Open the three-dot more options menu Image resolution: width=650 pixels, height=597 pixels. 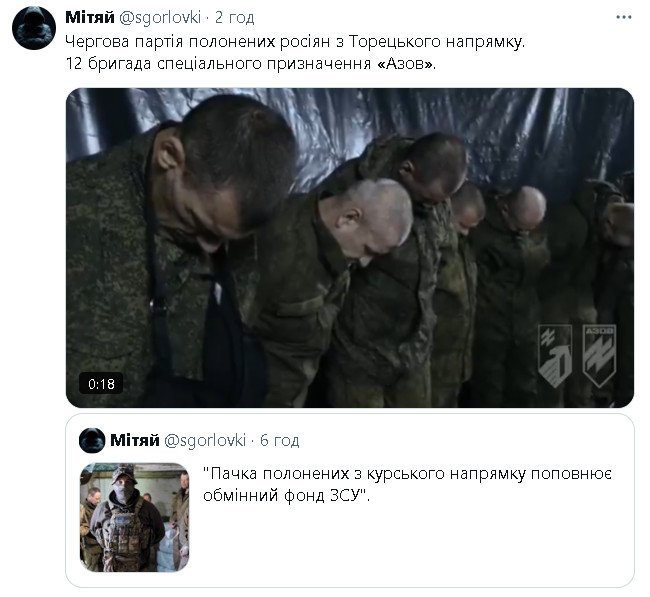[623, 17]
